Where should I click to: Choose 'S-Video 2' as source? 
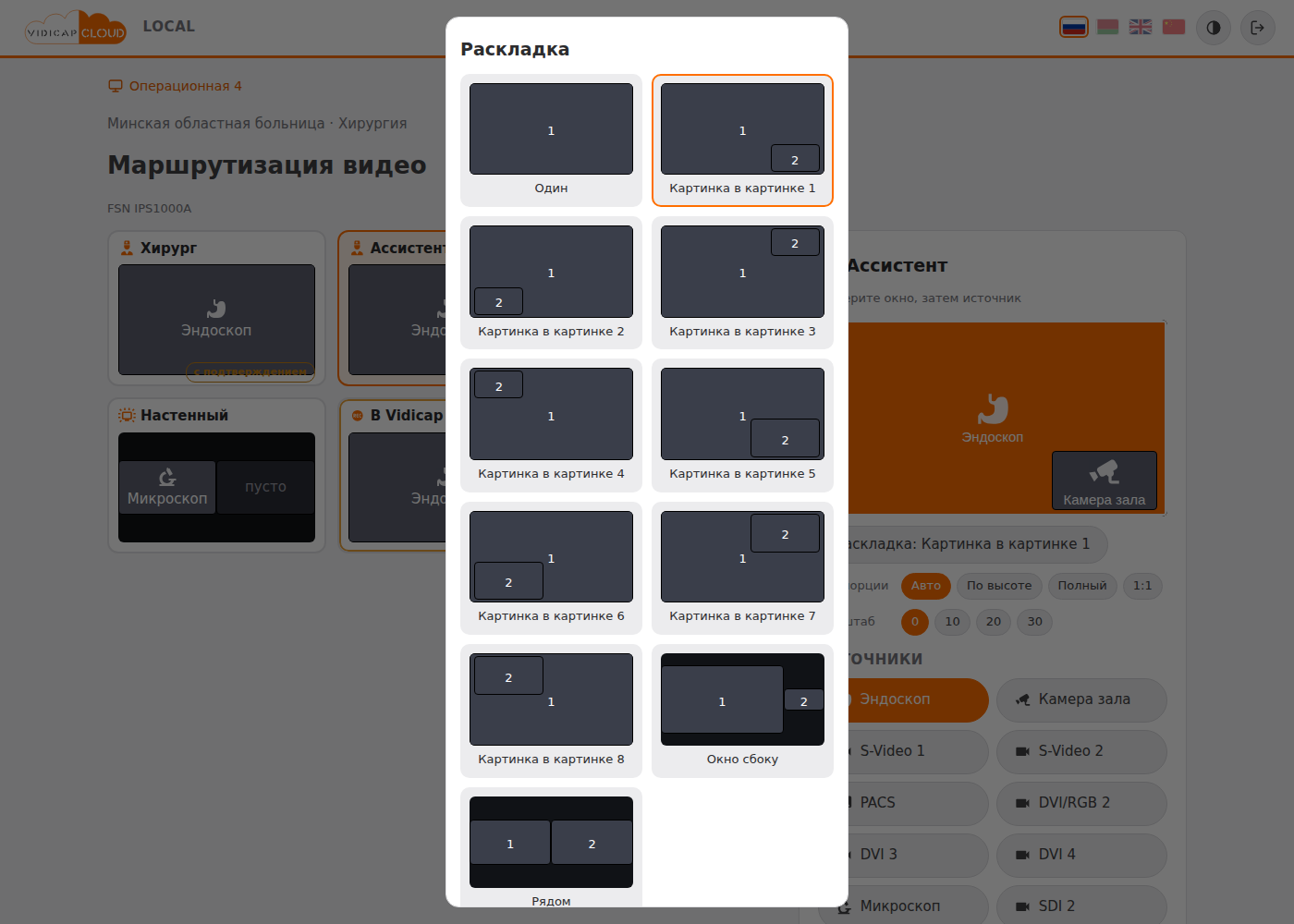(1081, 752)
